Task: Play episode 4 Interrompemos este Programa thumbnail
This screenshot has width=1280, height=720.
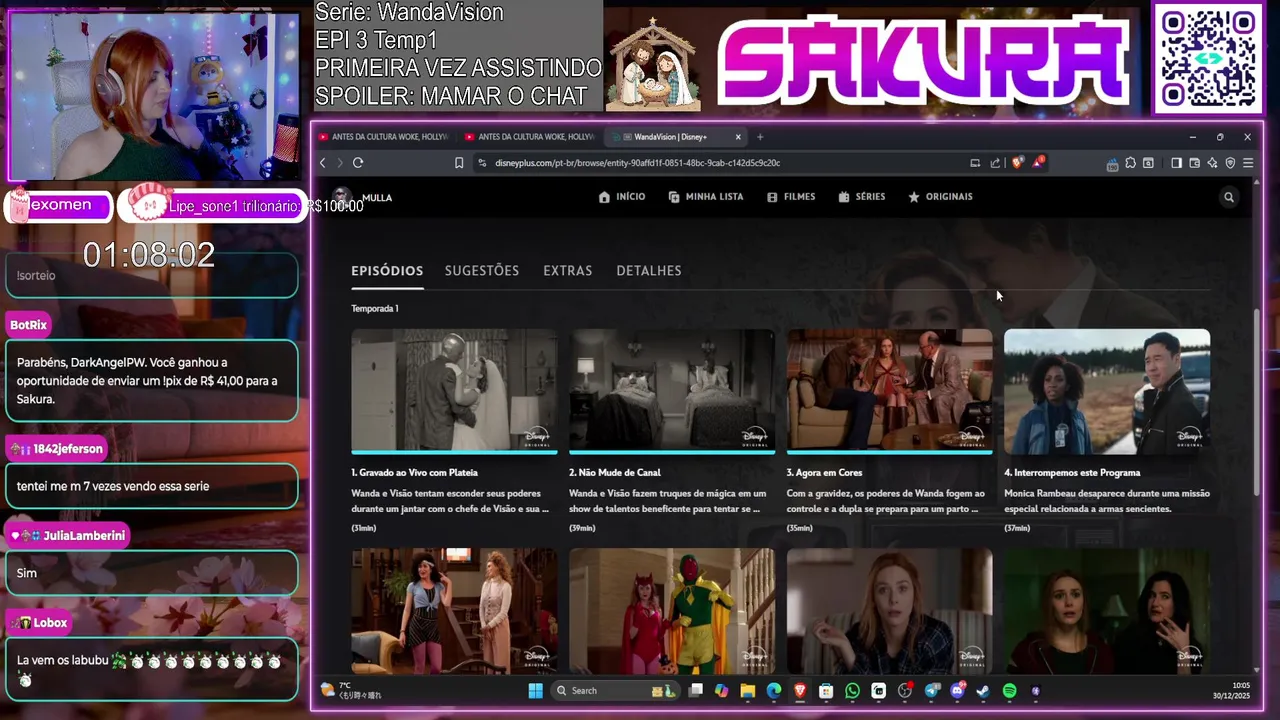Action: (x=1107, y=391)
